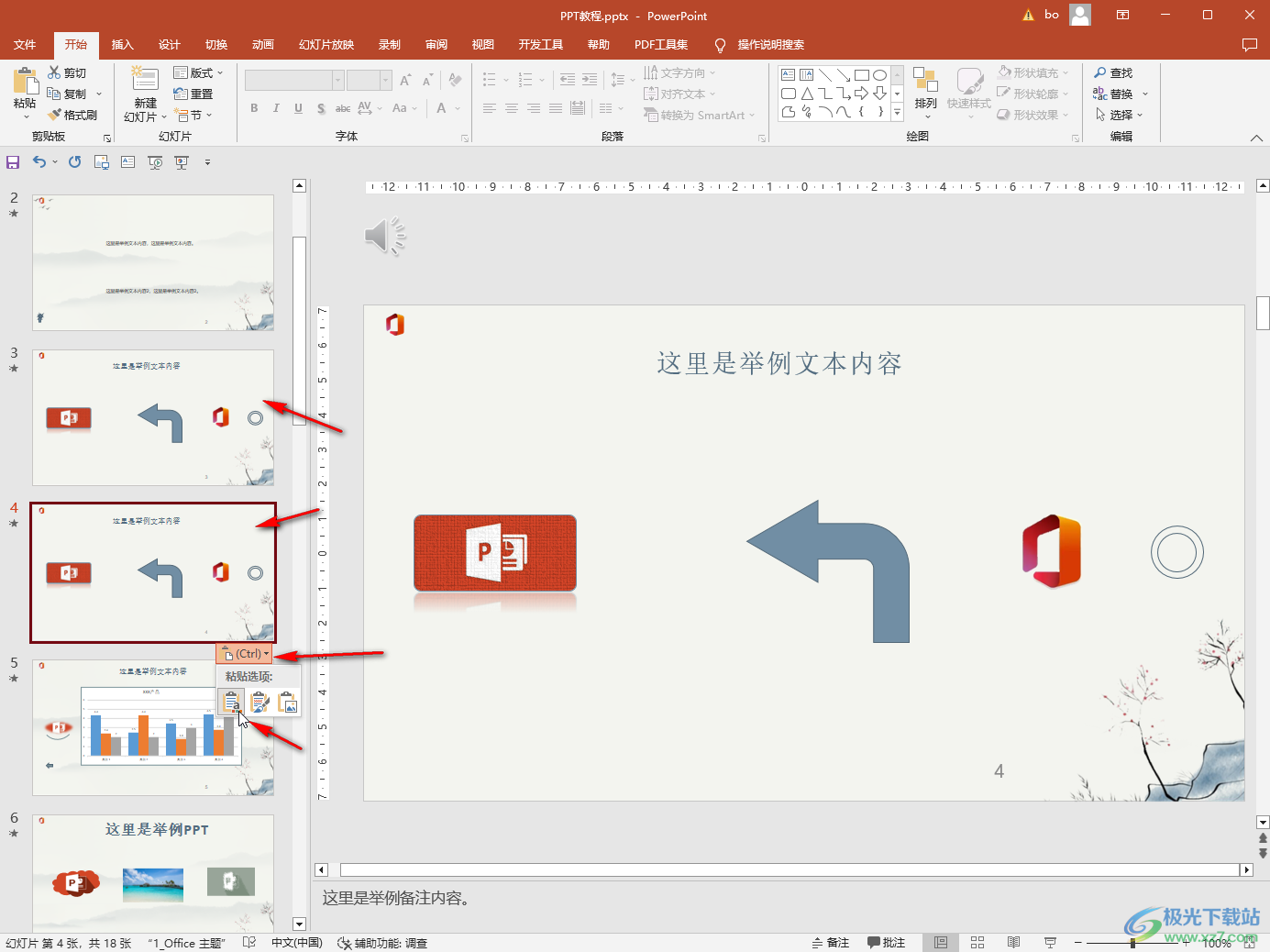Switch to Reading view icon
The image size is (1270, 952).
(x=1013, y=943)
